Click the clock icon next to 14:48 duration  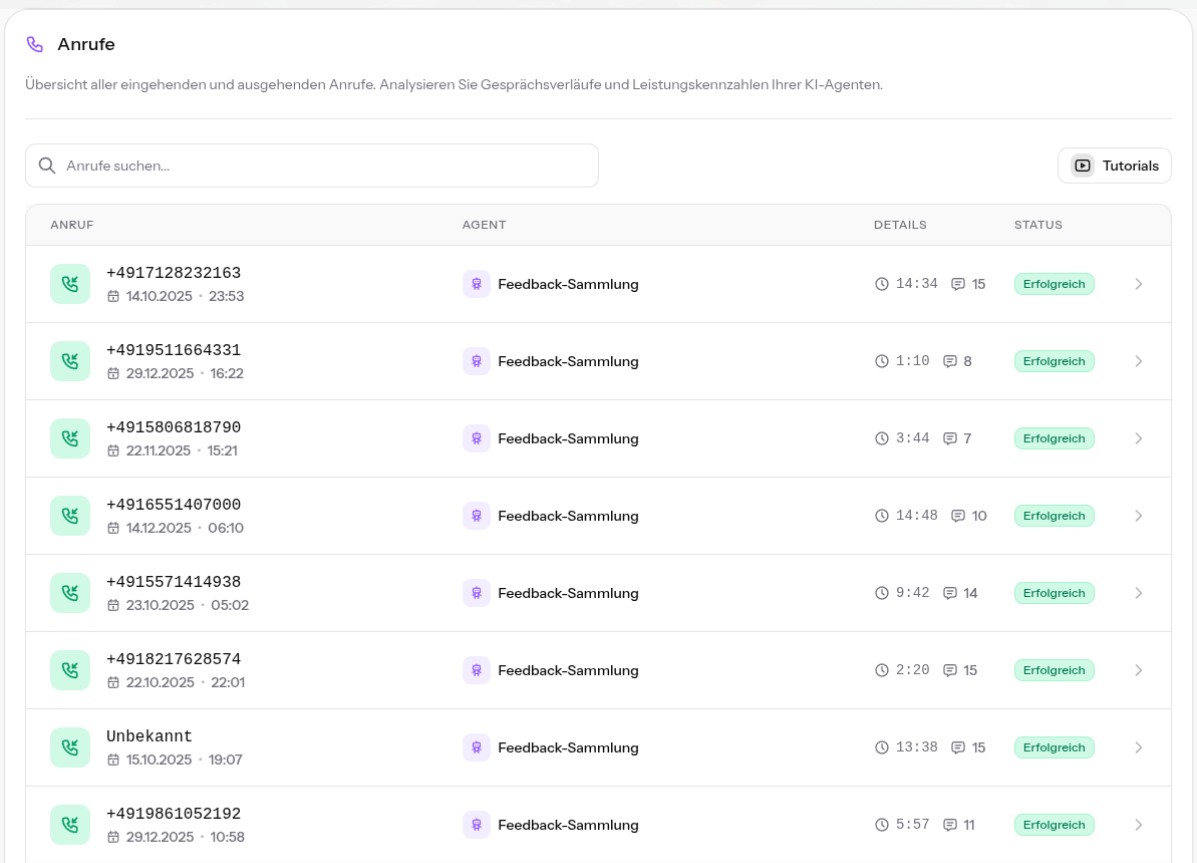[882, 516]
